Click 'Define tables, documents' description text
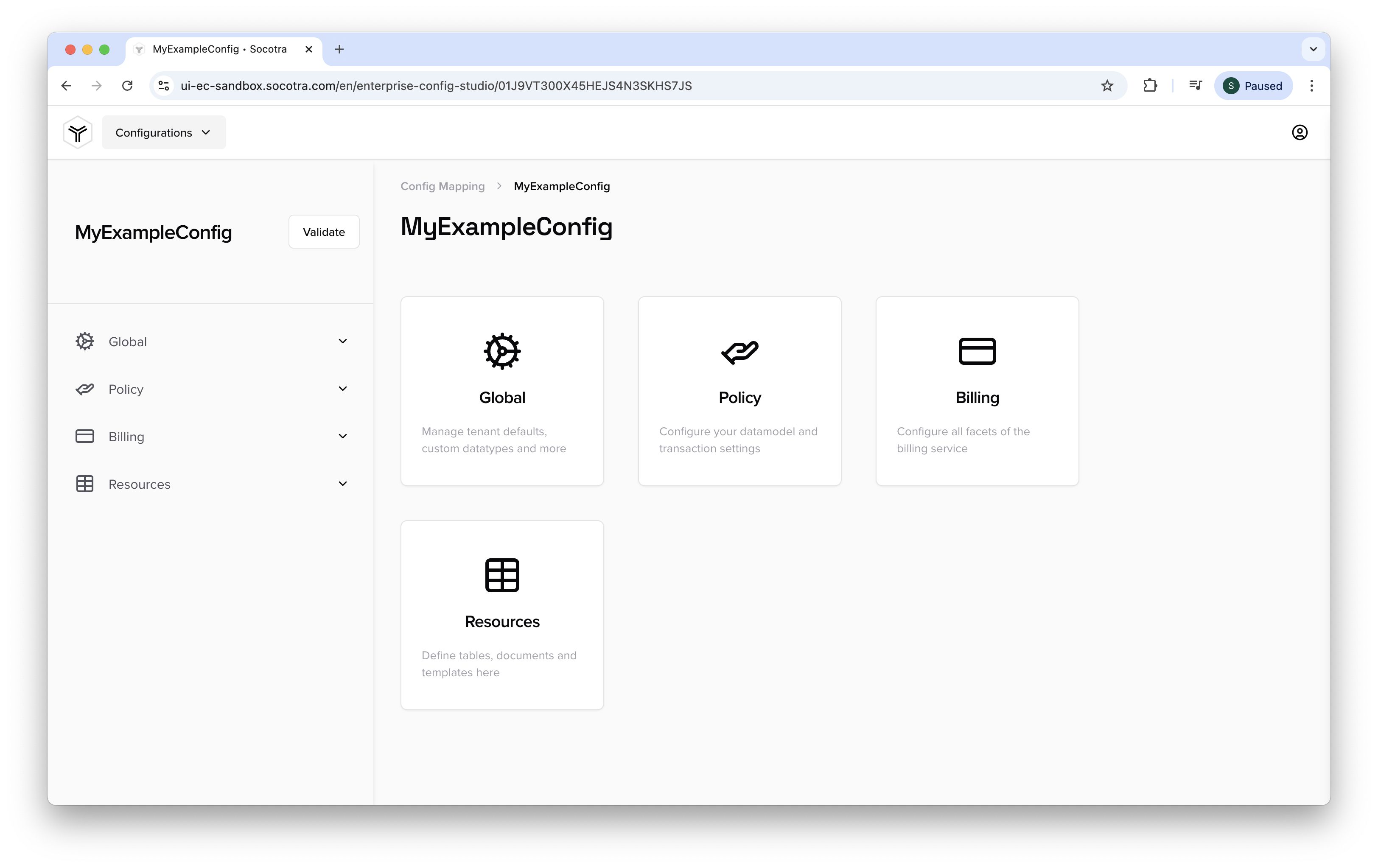Viewport: 1378px width, 868px height. [499, 664]
